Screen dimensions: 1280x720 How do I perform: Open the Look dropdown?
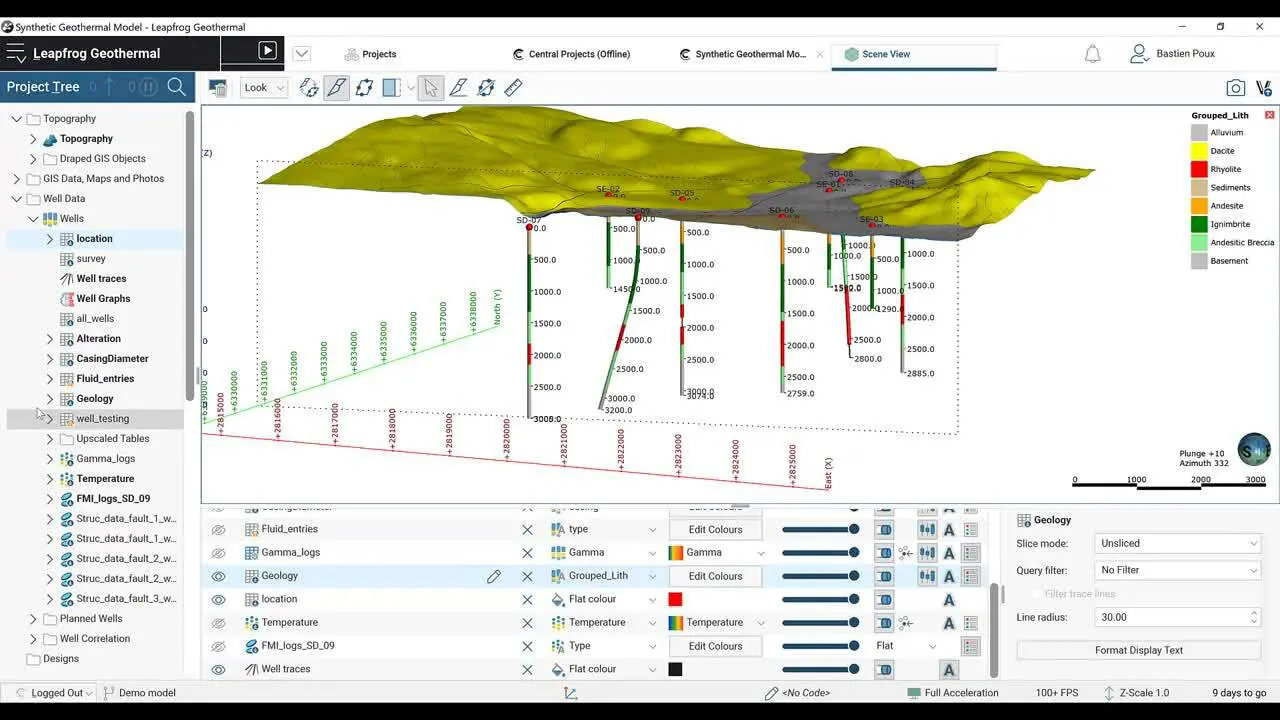[263, 88]
